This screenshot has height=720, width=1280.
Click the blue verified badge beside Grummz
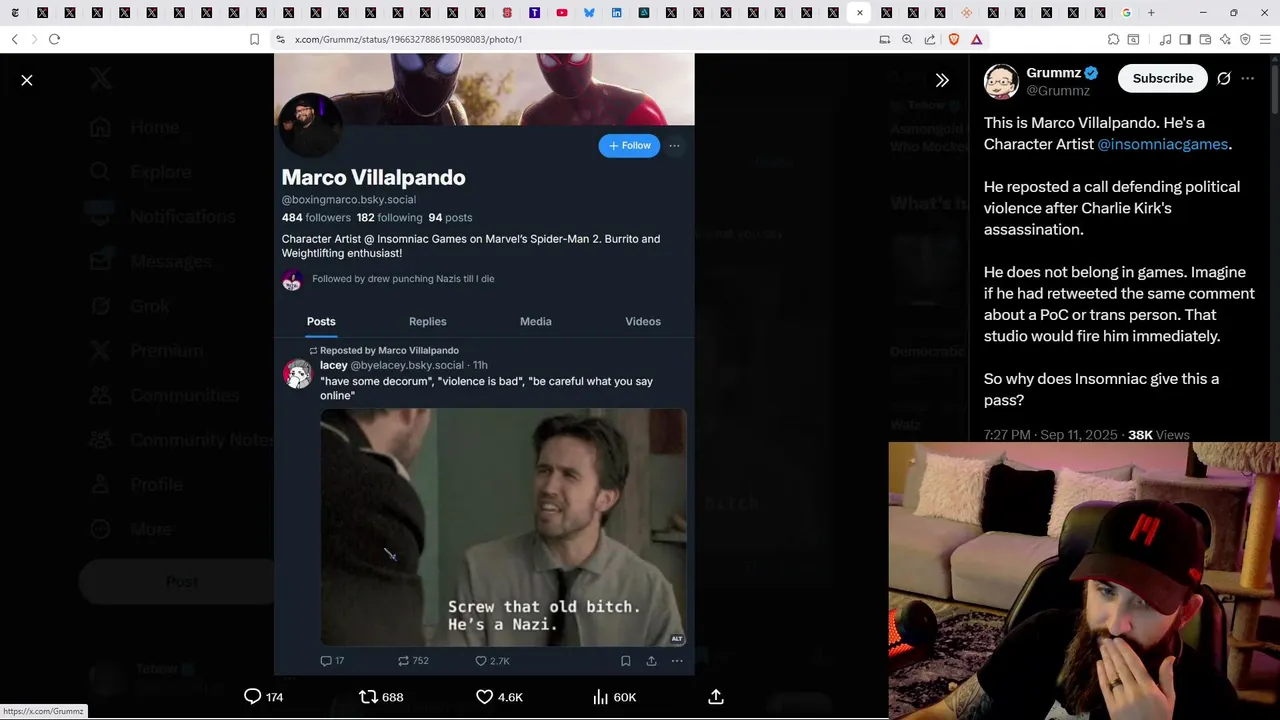coord(1092,73)
